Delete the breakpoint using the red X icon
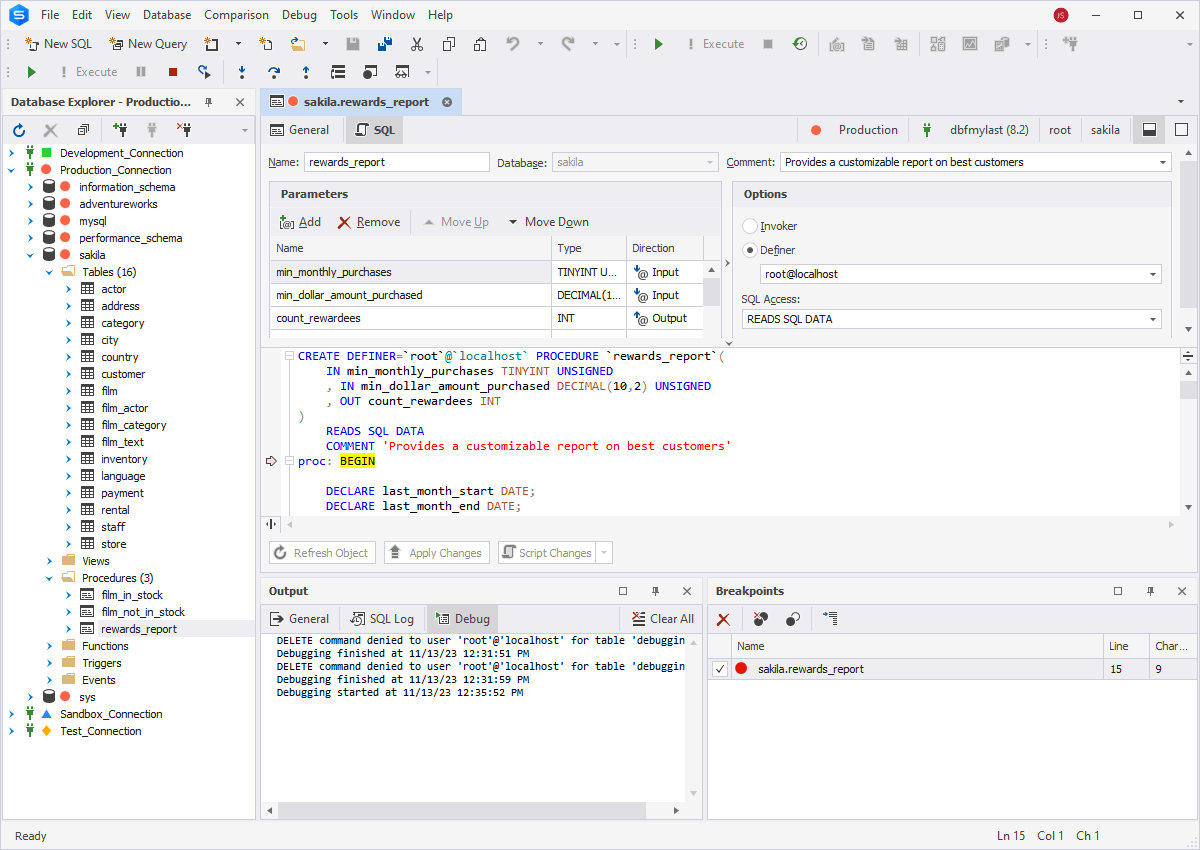1200x850 pixels. [723, 619]
